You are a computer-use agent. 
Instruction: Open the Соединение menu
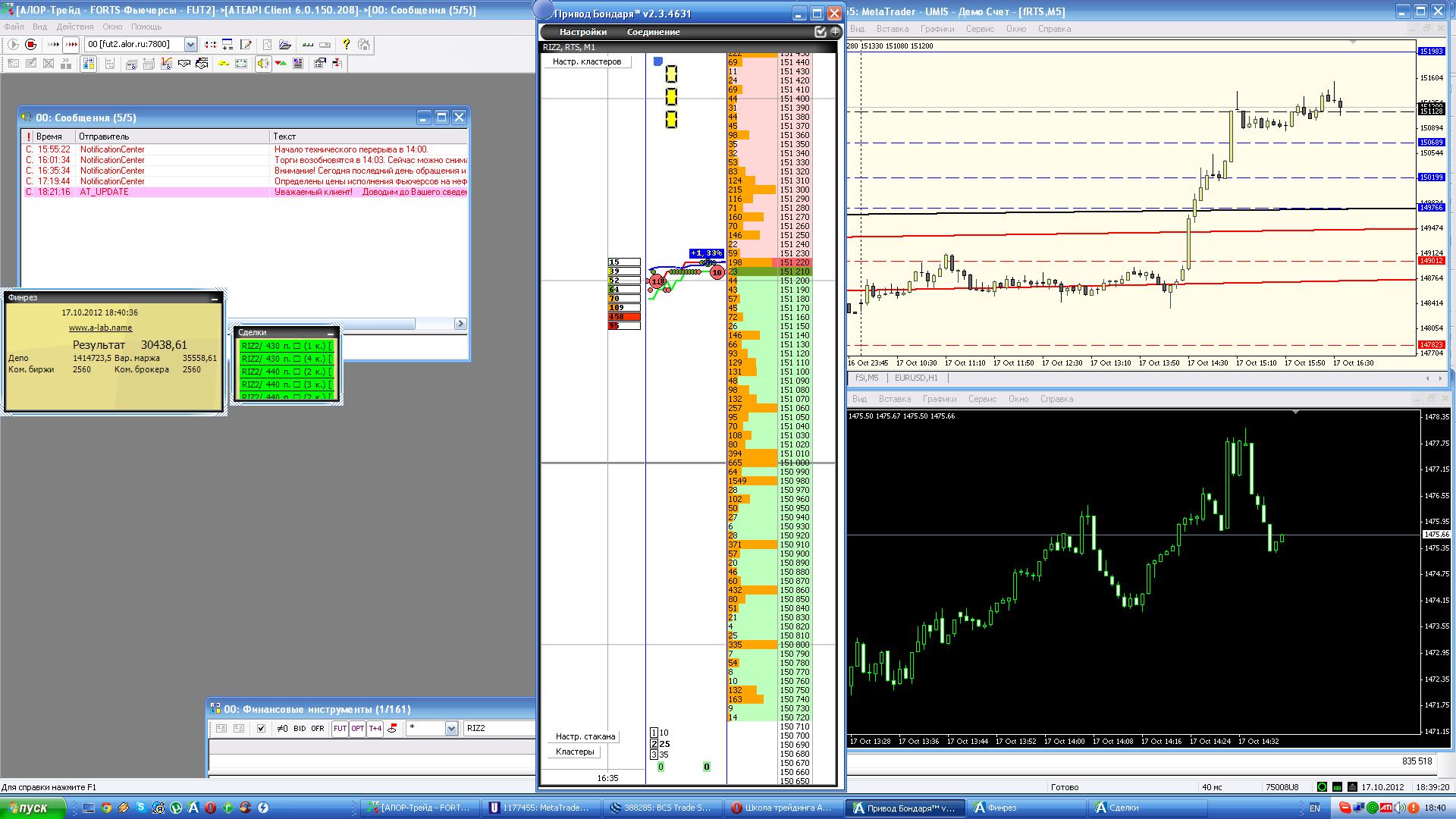tap(653, 32)
